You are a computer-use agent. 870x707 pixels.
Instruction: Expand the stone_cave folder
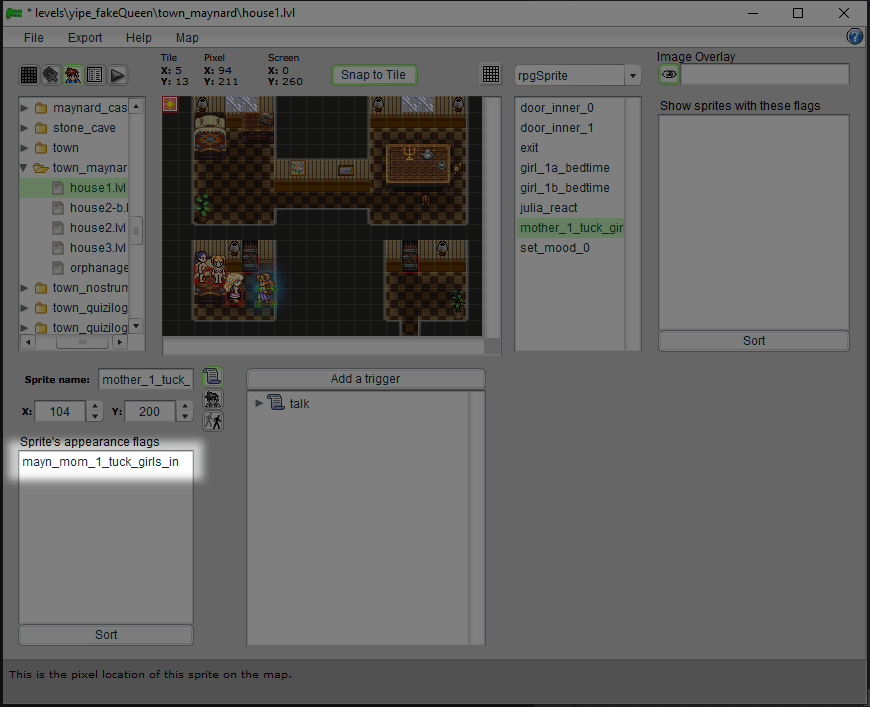click(25, 128)
